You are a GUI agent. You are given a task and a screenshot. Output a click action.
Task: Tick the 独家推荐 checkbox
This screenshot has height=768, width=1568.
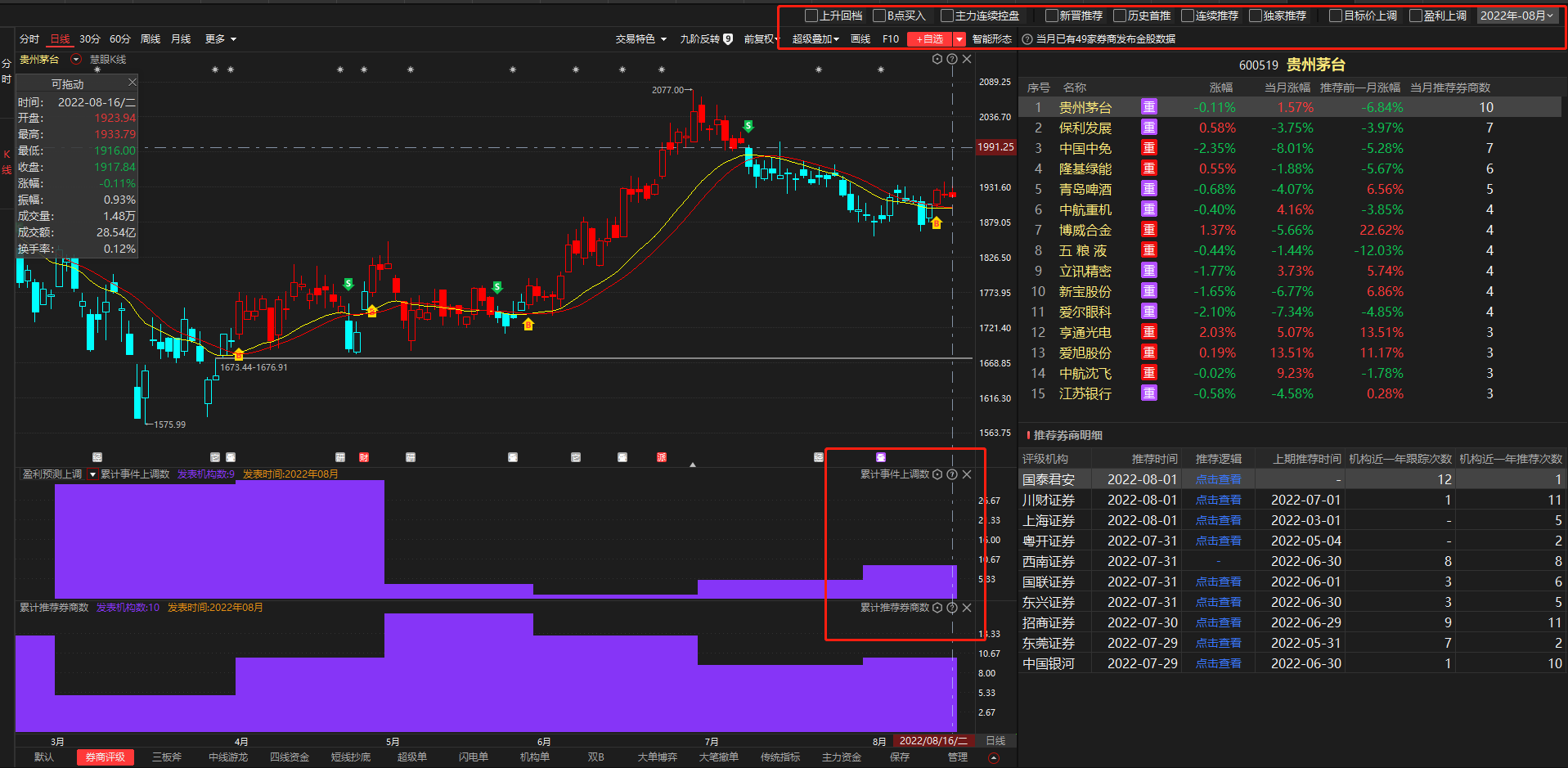tap(1256, 16)
